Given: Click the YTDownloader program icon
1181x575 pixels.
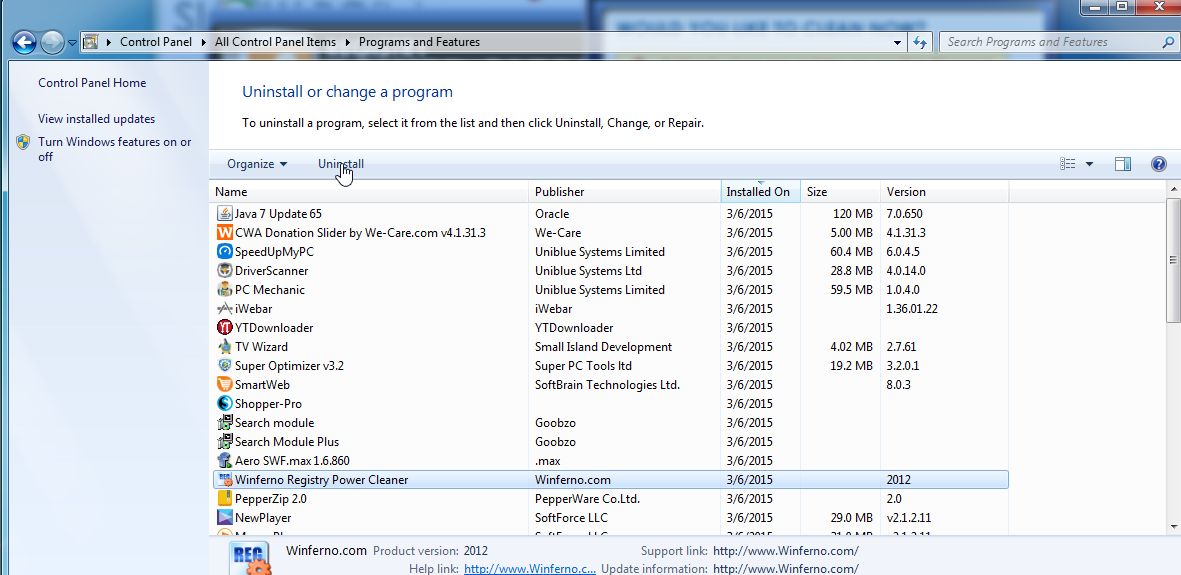Looking at the screenshot, I should (224, 328).
